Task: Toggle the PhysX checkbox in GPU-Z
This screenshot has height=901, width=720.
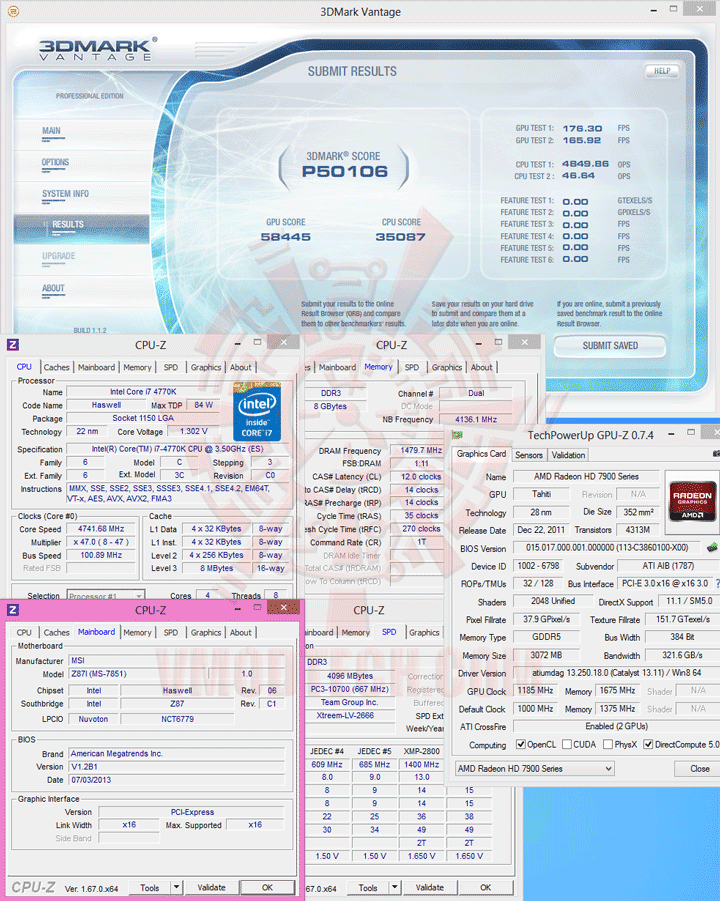Action: (x=608, y=745)
